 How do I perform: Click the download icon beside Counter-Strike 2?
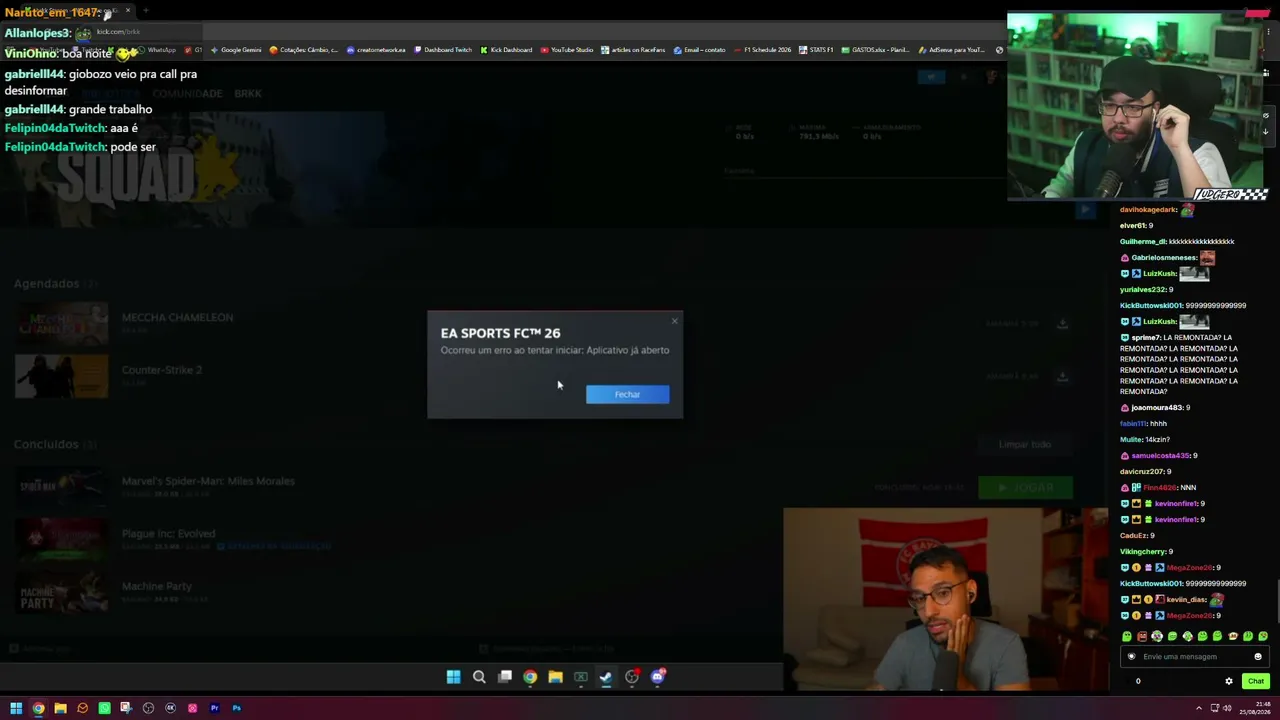click(1062, 376)
